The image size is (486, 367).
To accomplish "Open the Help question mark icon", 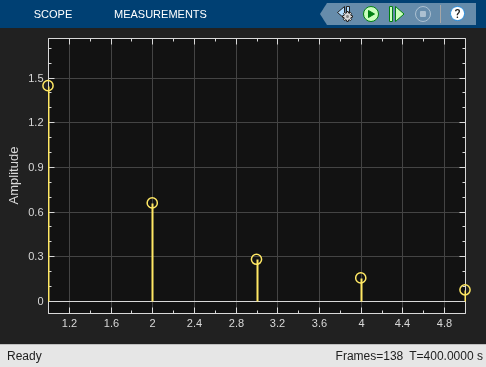I will coord(457,14).
